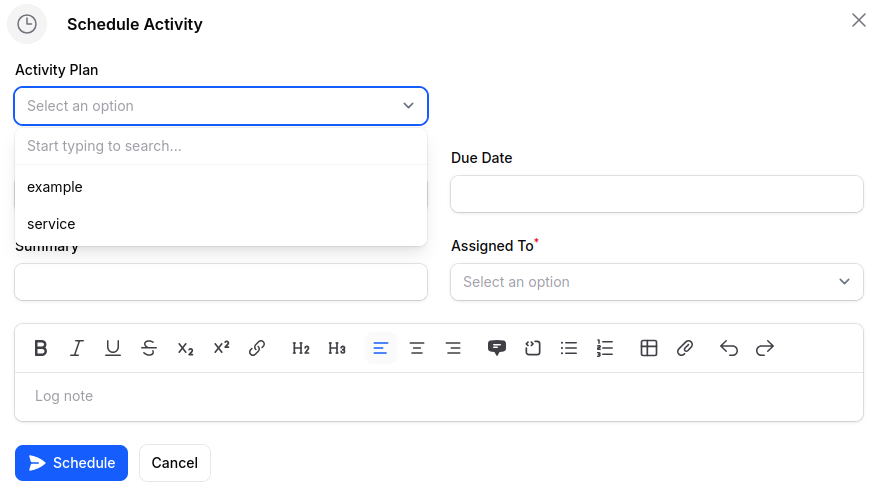Set heading level H2

[x=300, y=348]
